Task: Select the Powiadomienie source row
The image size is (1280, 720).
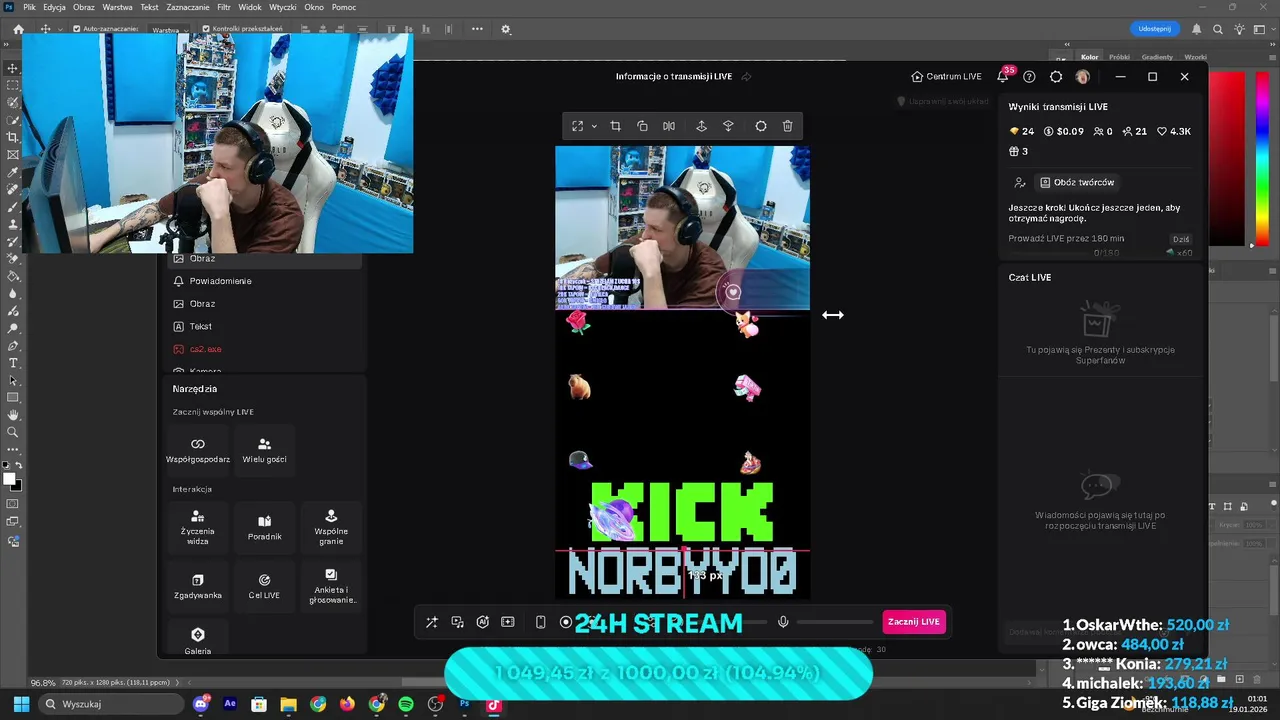Action: (264, 281)
